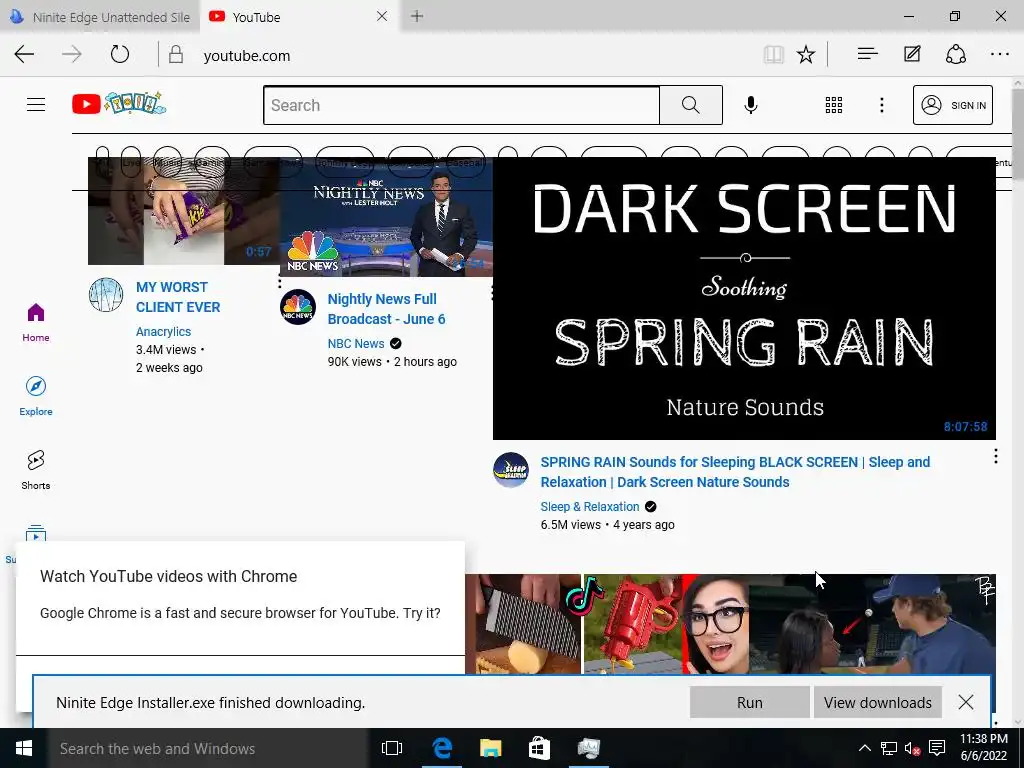Click the muted volume tray icon
The image size is (1024, 768).
pyautogui.click(x=912, y=748)
